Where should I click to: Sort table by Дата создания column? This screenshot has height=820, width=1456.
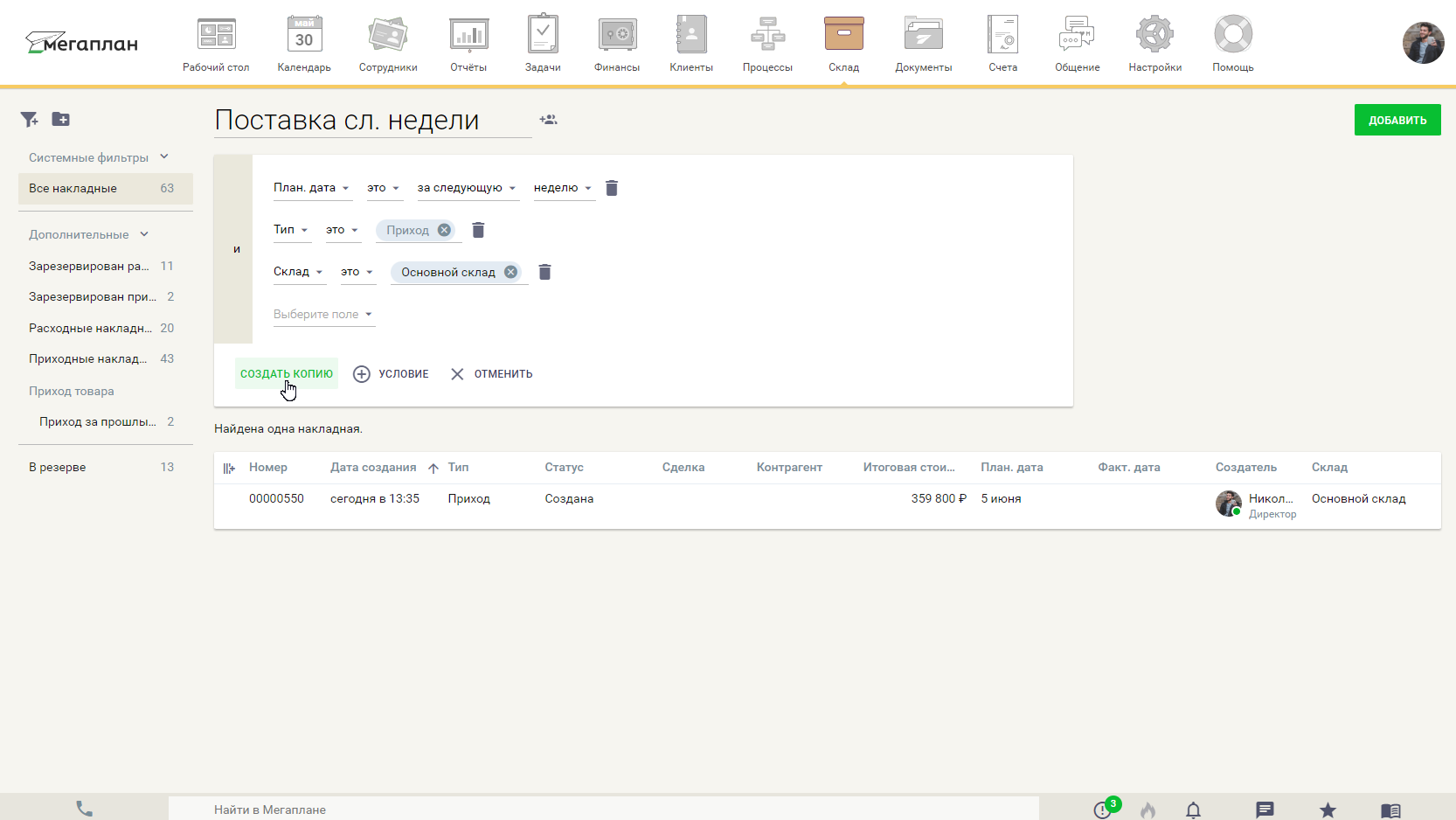[373, 468]
